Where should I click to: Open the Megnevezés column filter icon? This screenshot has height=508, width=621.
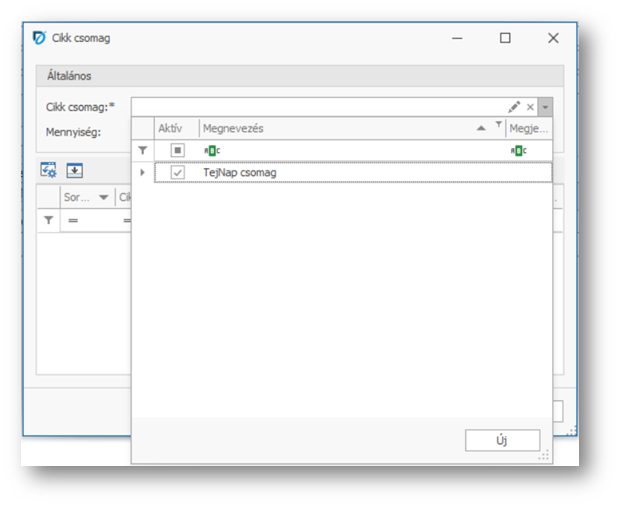click(x=499, y=126)
